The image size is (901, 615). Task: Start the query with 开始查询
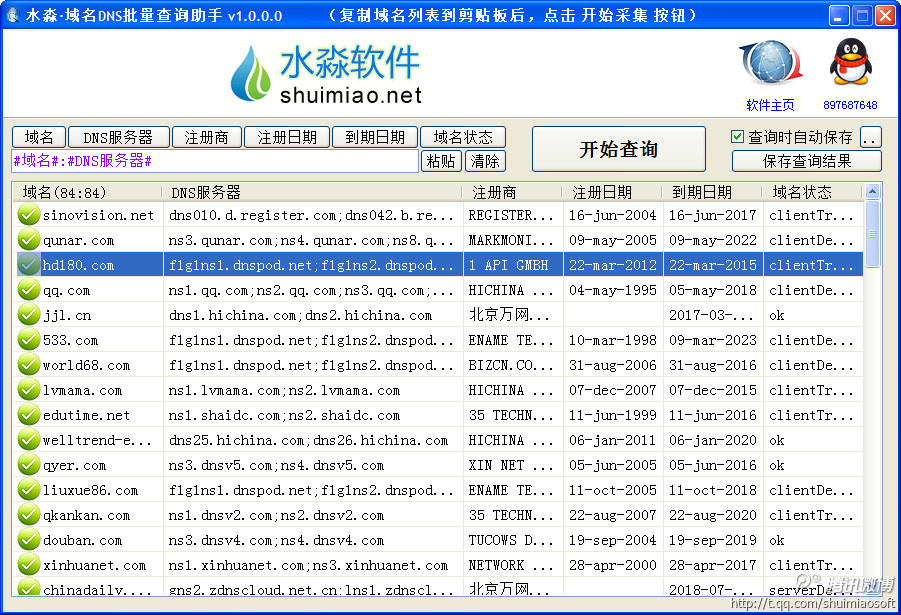[x=618, y=149]
